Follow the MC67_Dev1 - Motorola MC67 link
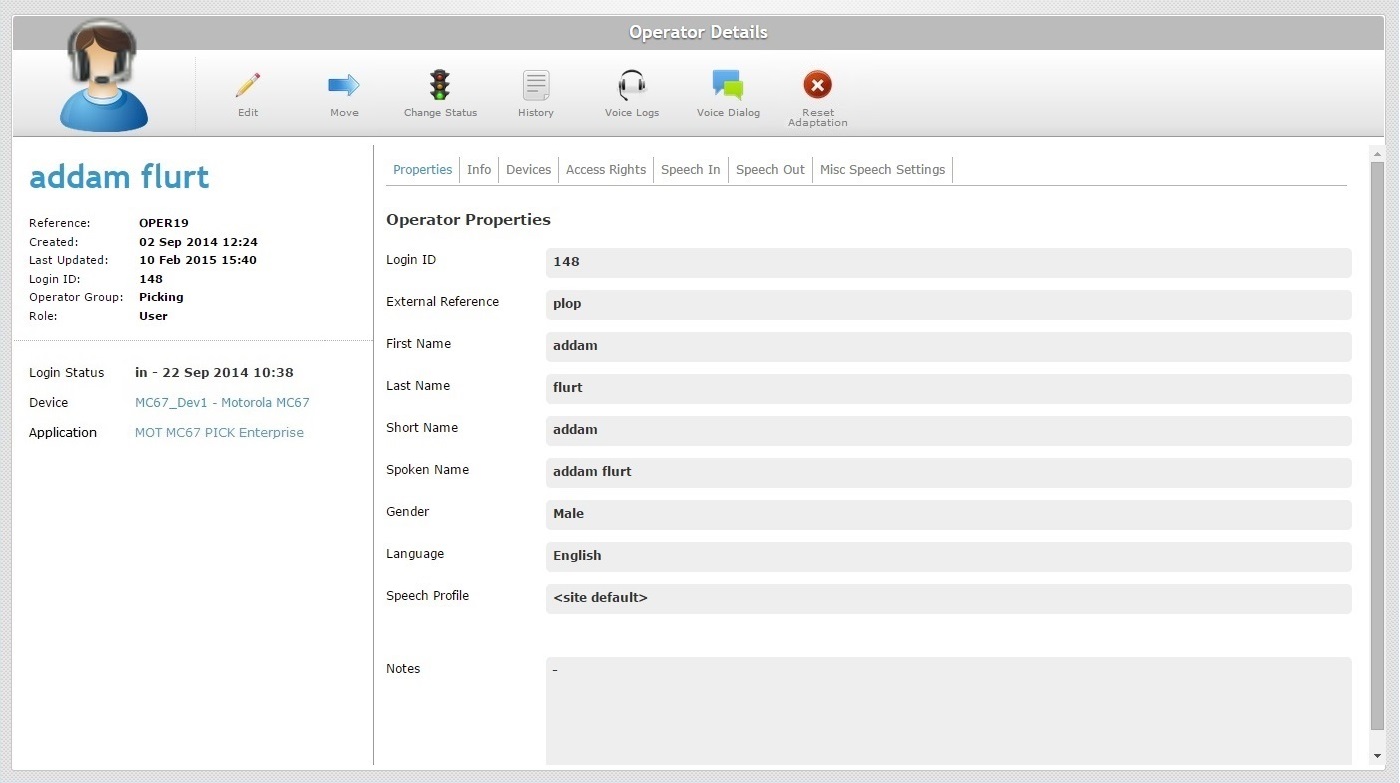Image resolution: width=1400 pixels, height=783 pixels. click(x=222, y=403)
